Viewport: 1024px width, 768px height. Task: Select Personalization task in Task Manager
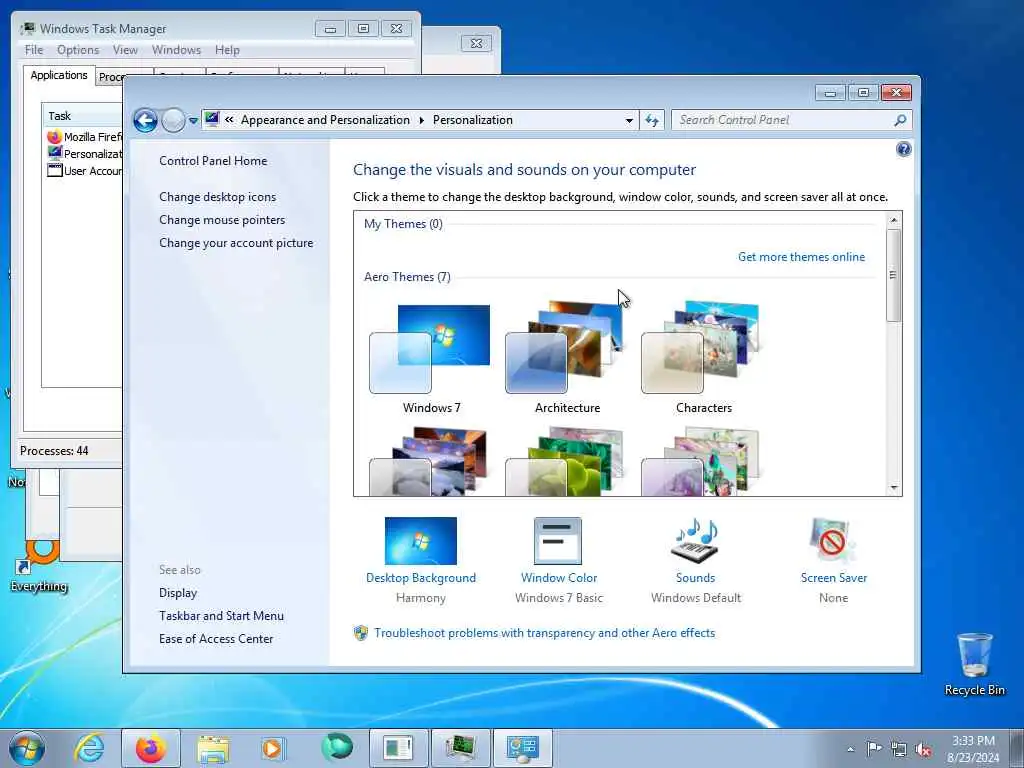coord(84,154)
